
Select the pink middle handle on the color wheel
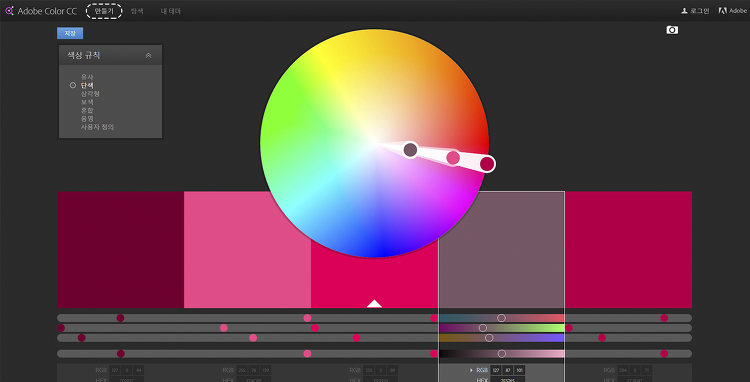pyautogui.click(x=453, y=157)
